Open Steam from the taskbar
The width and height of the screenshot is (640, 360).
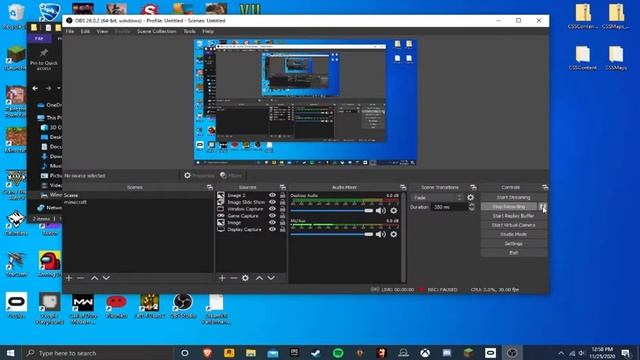(316, 353)
